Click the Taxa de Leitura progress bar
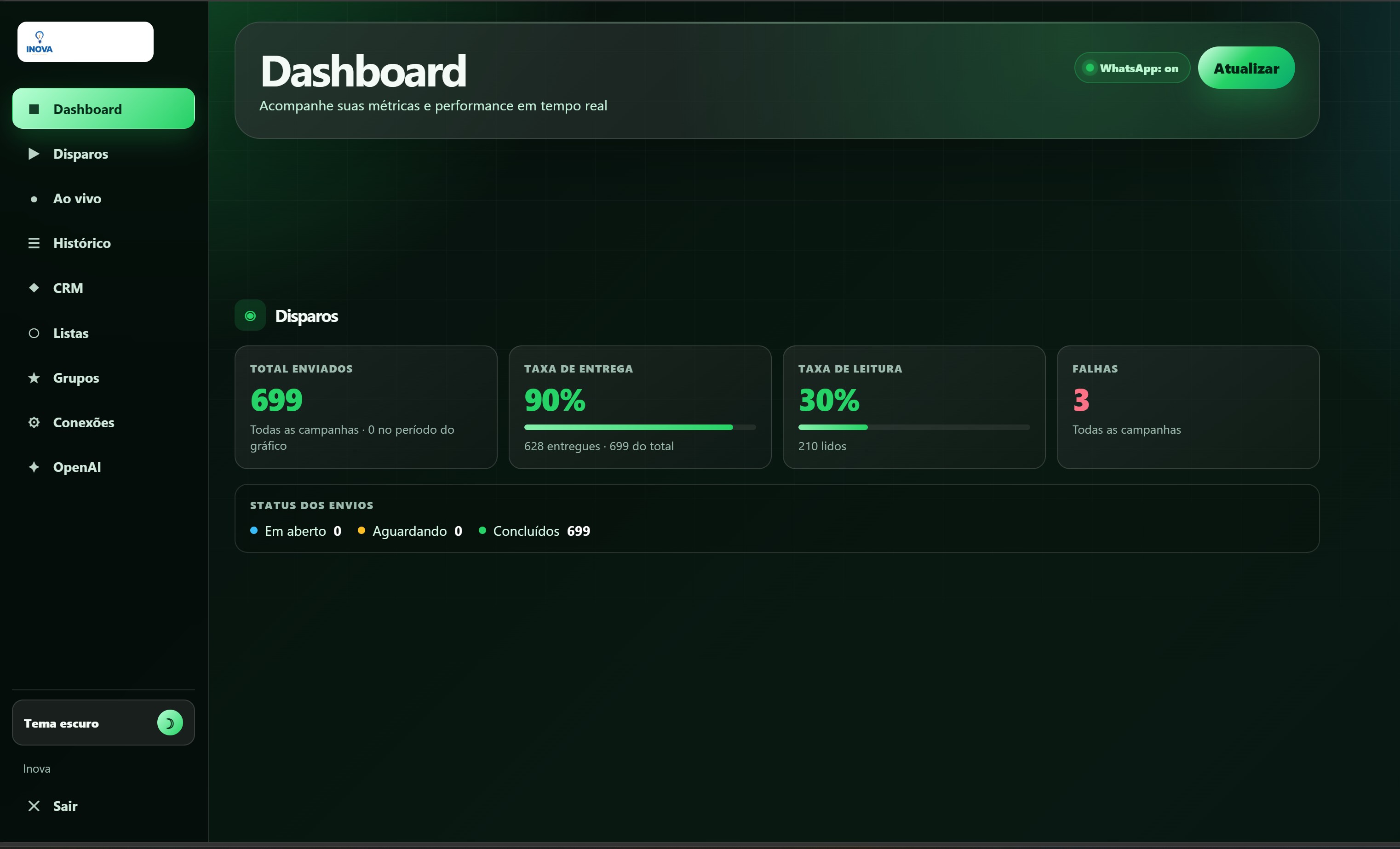The height and width of the screenshot is (849, 1400). click(x=914, y=427)
